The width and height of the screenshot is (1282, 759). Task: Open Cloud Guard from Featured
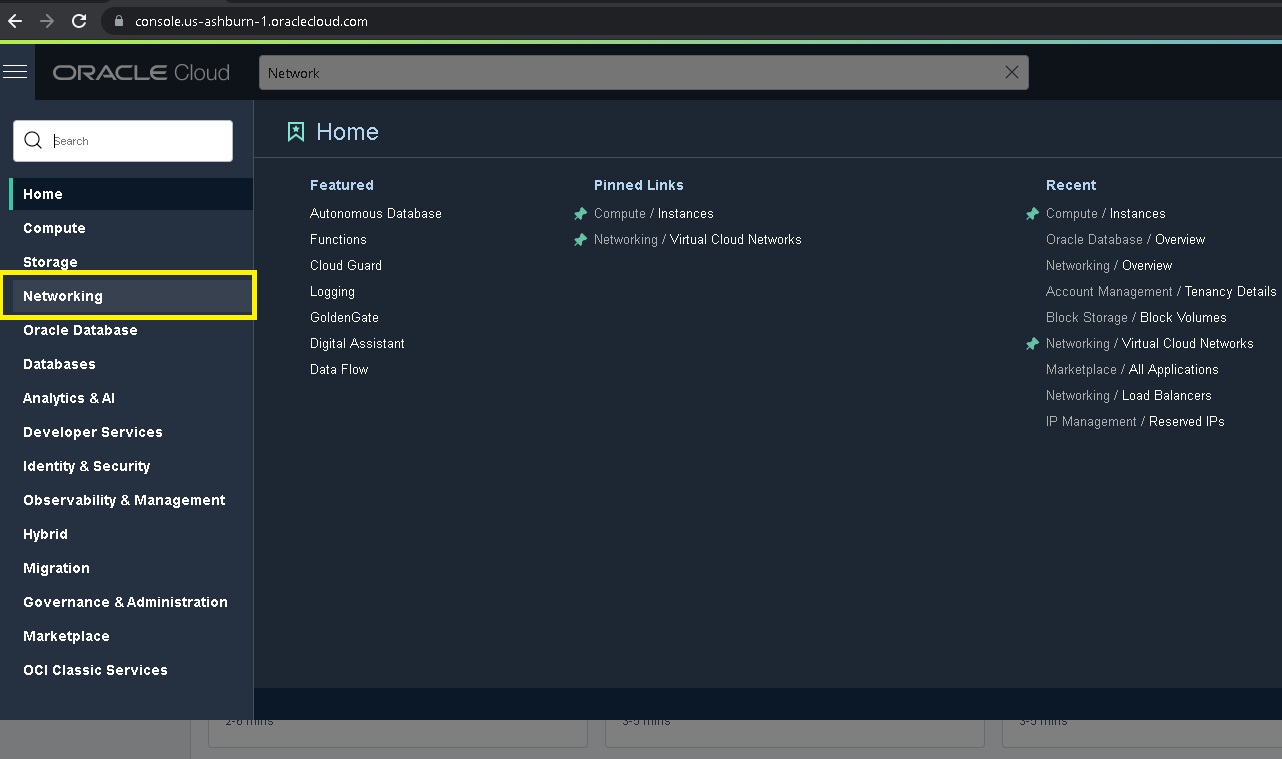click(345, 266)
